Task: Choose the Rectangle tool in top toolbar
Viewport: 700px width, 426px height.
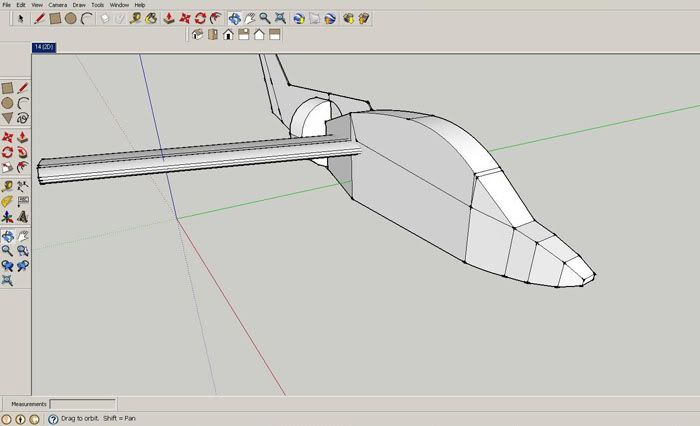Action: (55, 19)
